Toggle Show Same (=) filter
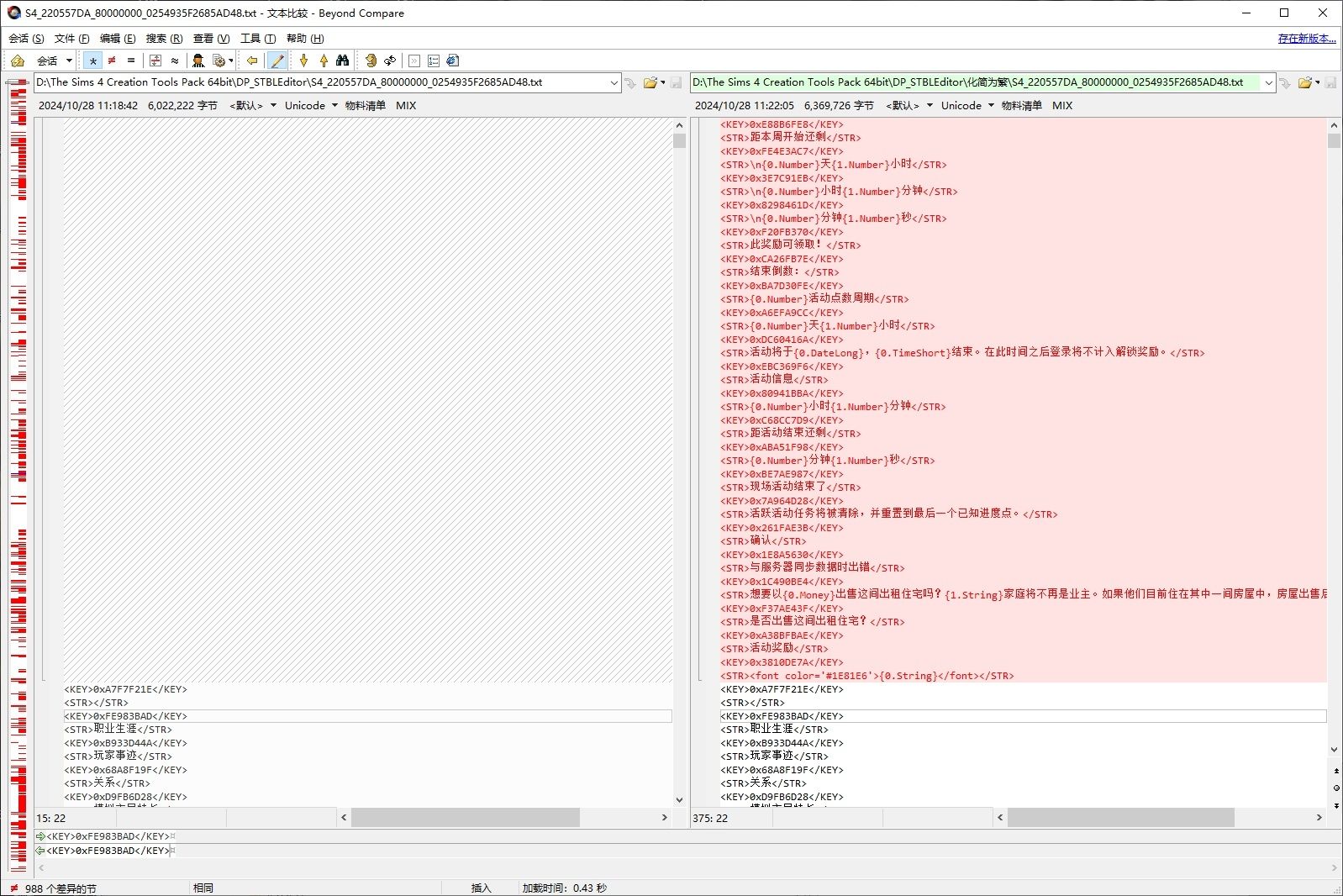The width and height of the screenshot is (1343, 896). tap(131, 61)
